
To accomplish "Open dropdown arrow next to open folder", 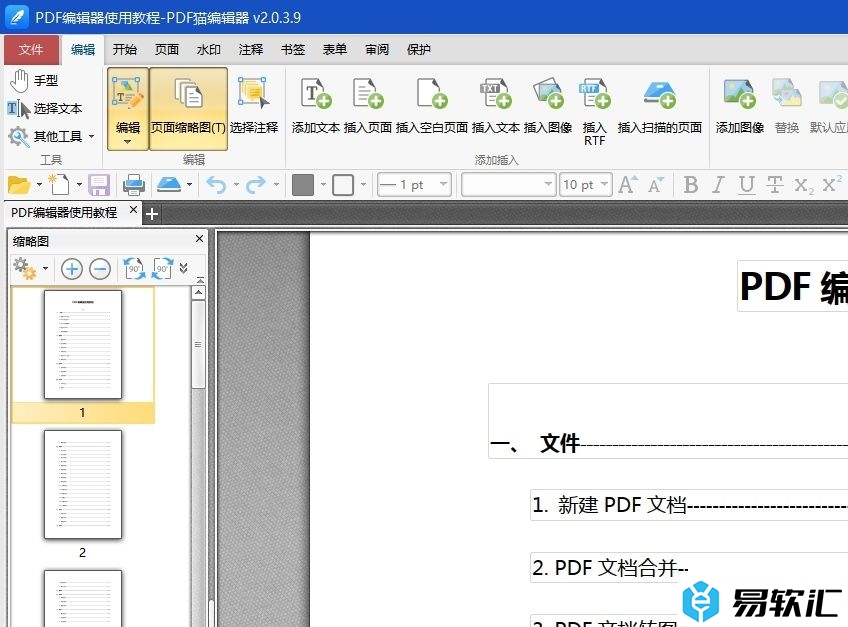I will (x=39, y=185).
